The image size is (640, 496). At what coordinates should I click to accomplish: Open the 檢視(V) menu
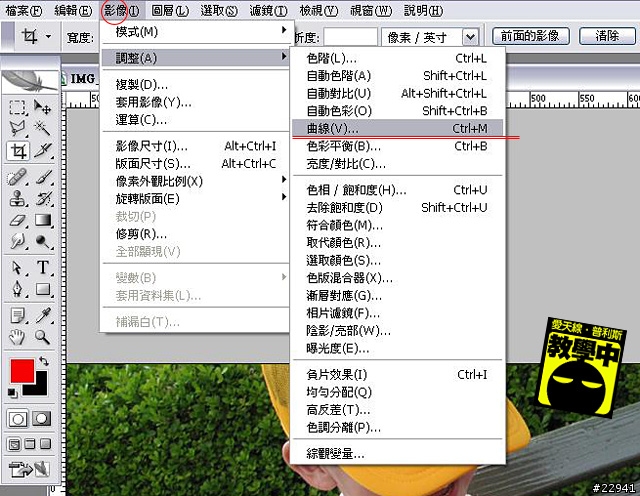pyautogui.click(x=318, y=11)
